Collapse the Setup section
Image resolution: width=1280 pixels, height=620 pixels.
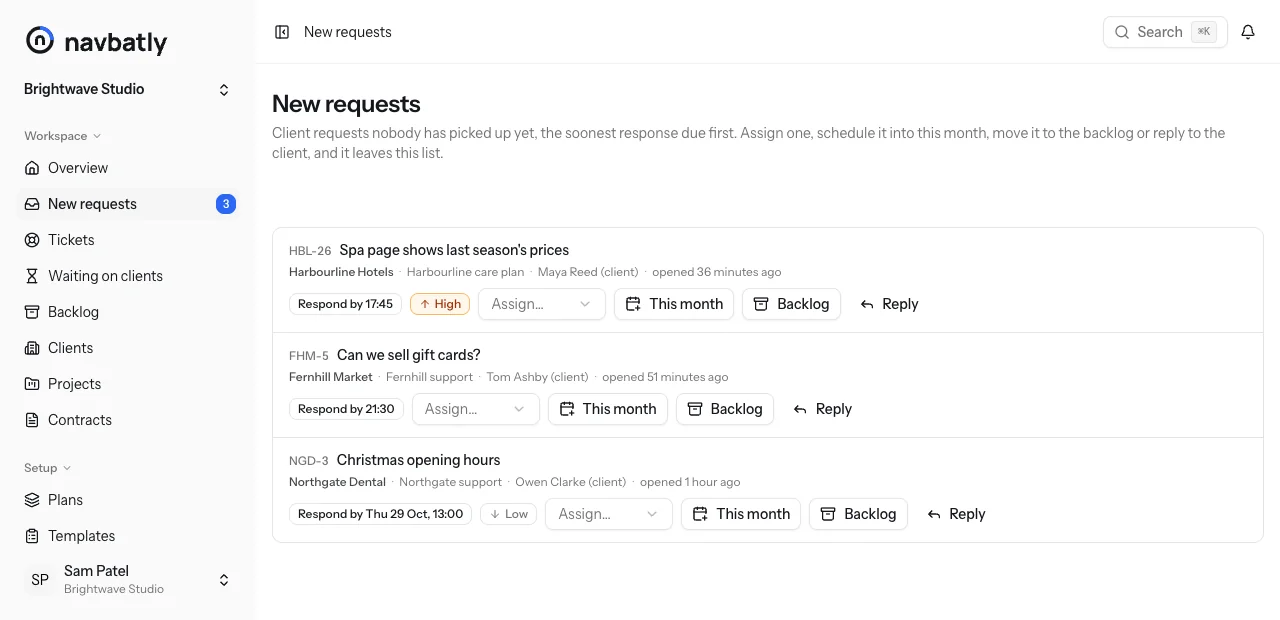point(48,468)
